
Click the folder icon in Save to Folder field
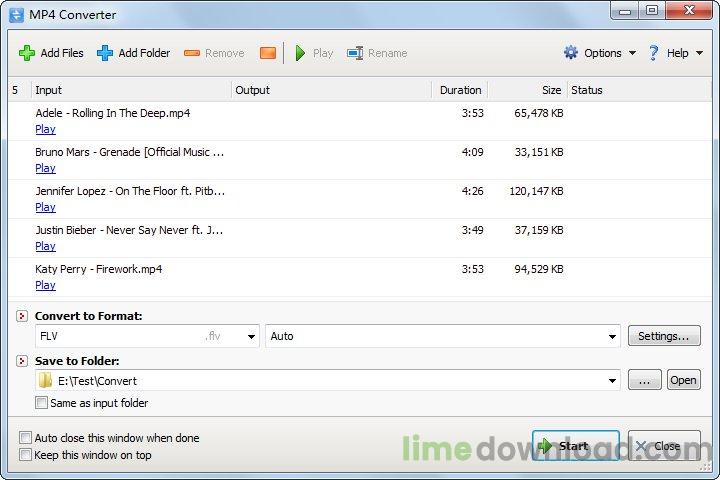click(45, 381)
